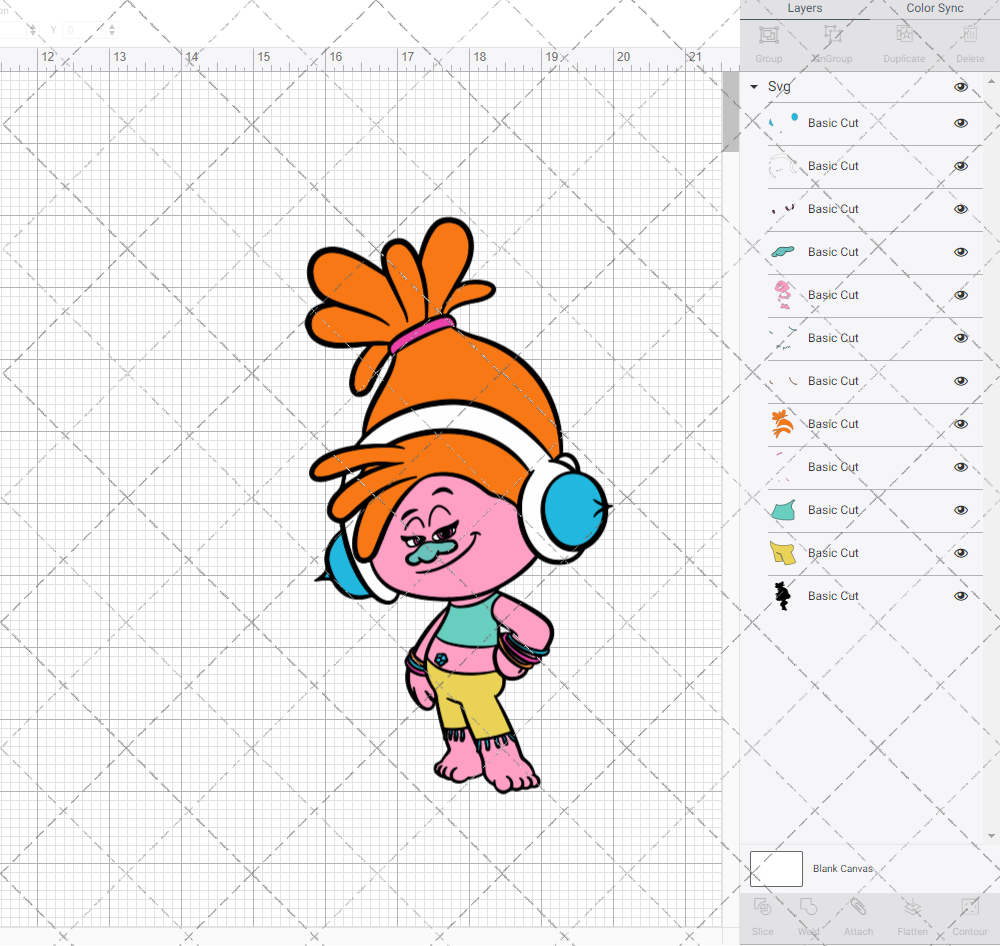Click 'Basic Cut' text beside the teal shirt thumbnail

833,510
